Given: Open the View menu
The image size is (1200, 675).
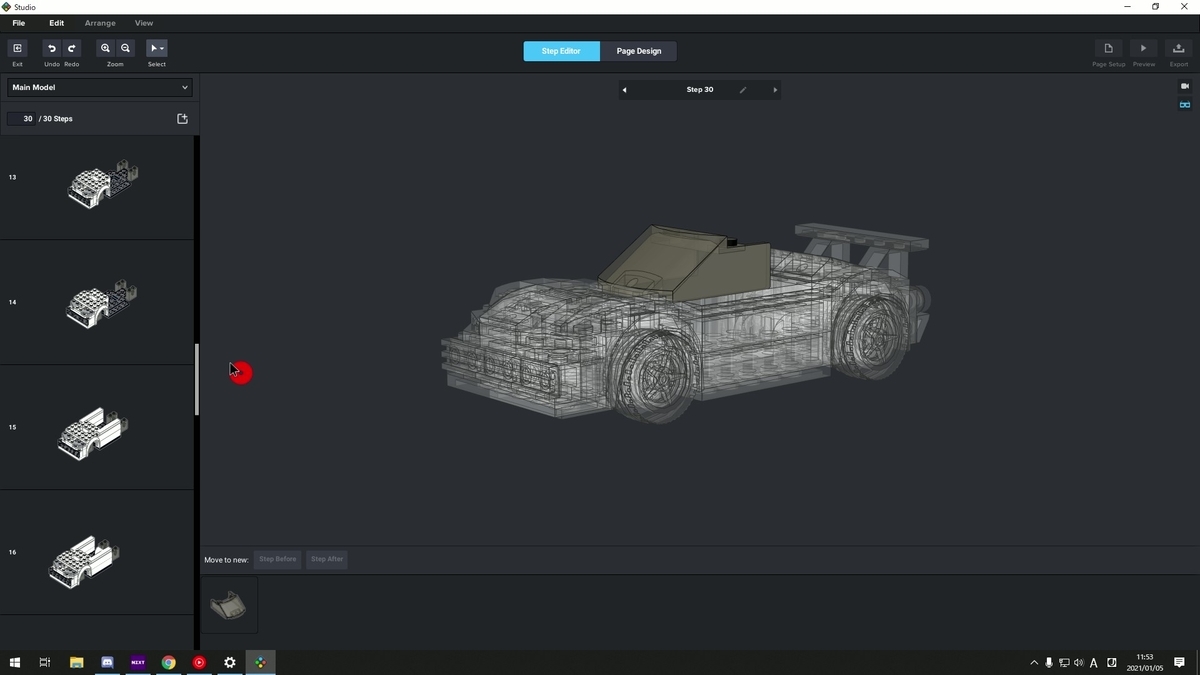Looking at the screenshot, I should click(x=144, y=23).
